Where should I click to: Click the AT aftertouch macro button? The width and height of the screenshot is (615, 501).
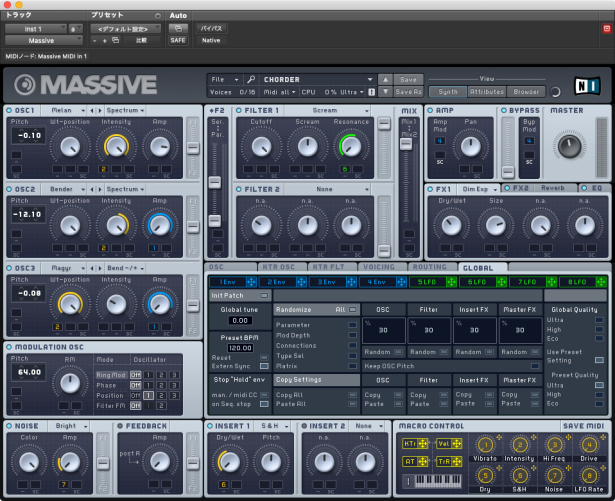(410, 461)
